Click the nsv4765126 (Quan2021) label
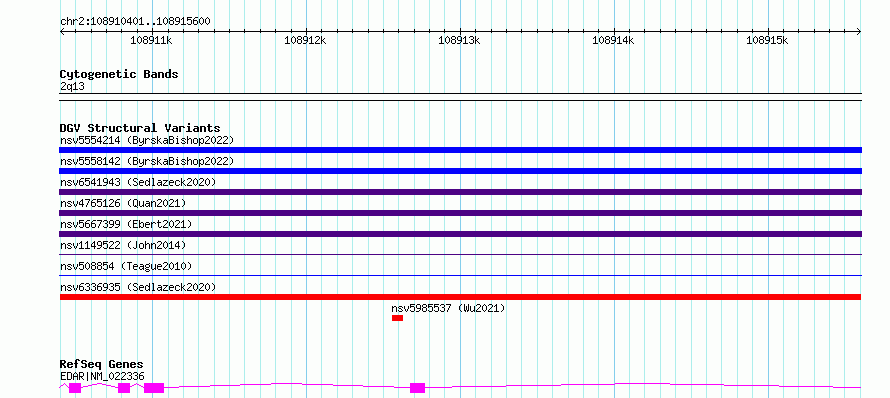The width and height of the screenshot is (890, 398). pyautogui.click(x=123, y=203)
